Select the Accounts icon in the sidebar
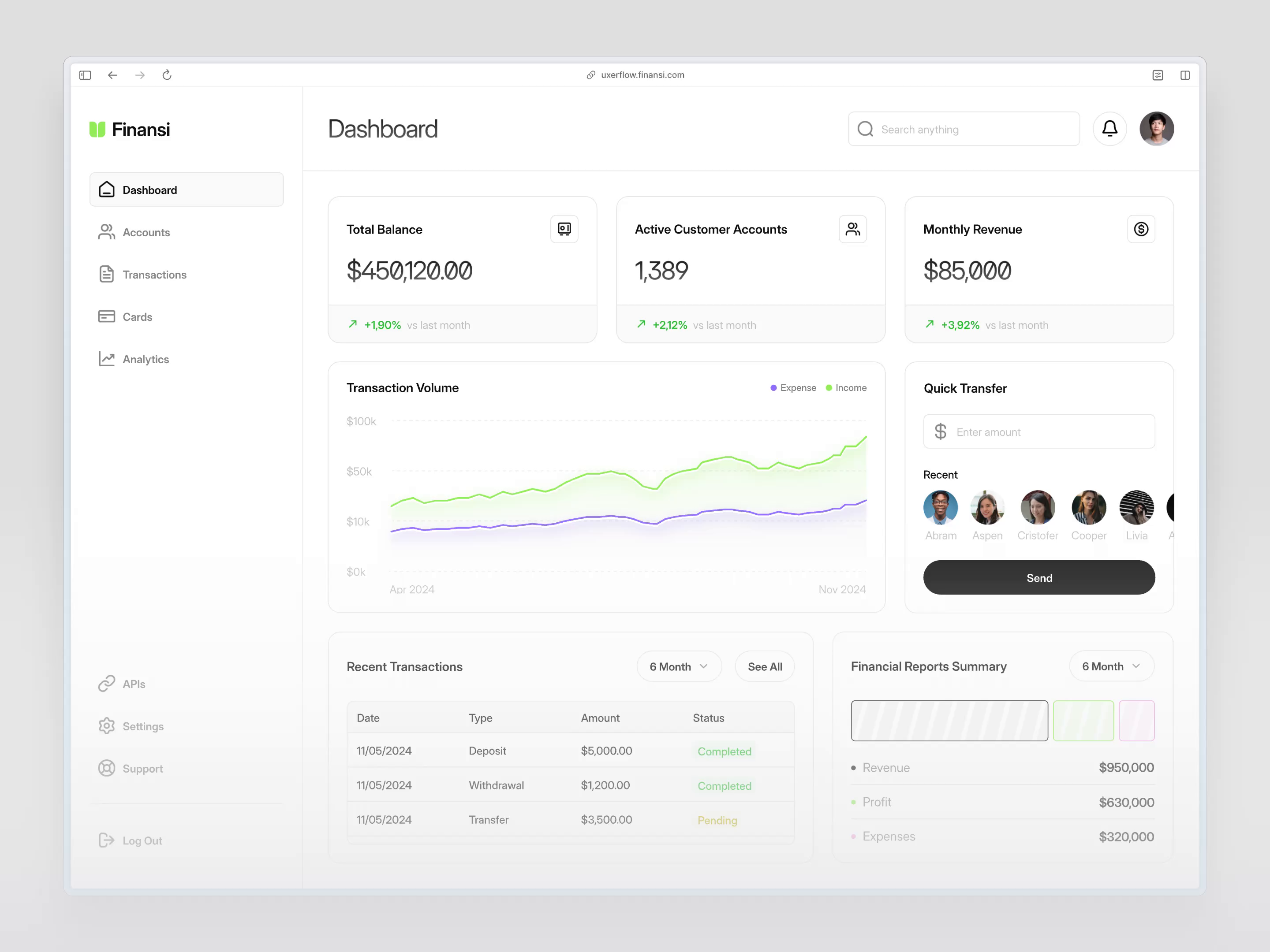Image resolution: width=1270 pixels, height=952 pixels. tap(107, 232)
